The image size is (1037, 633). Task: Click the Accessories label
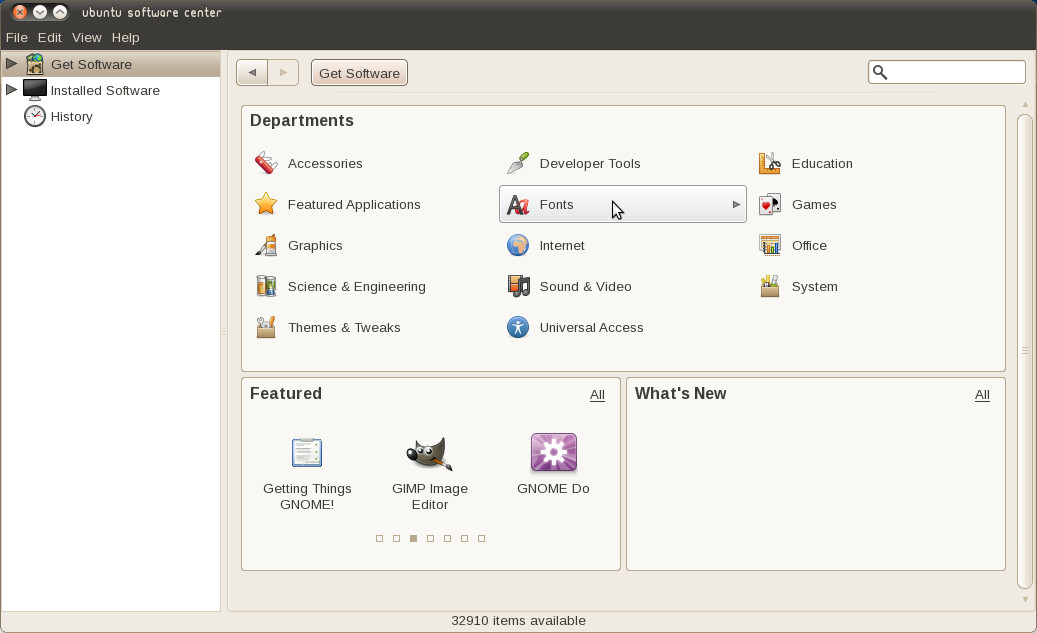pyautogui.click(x=325, y=163)
